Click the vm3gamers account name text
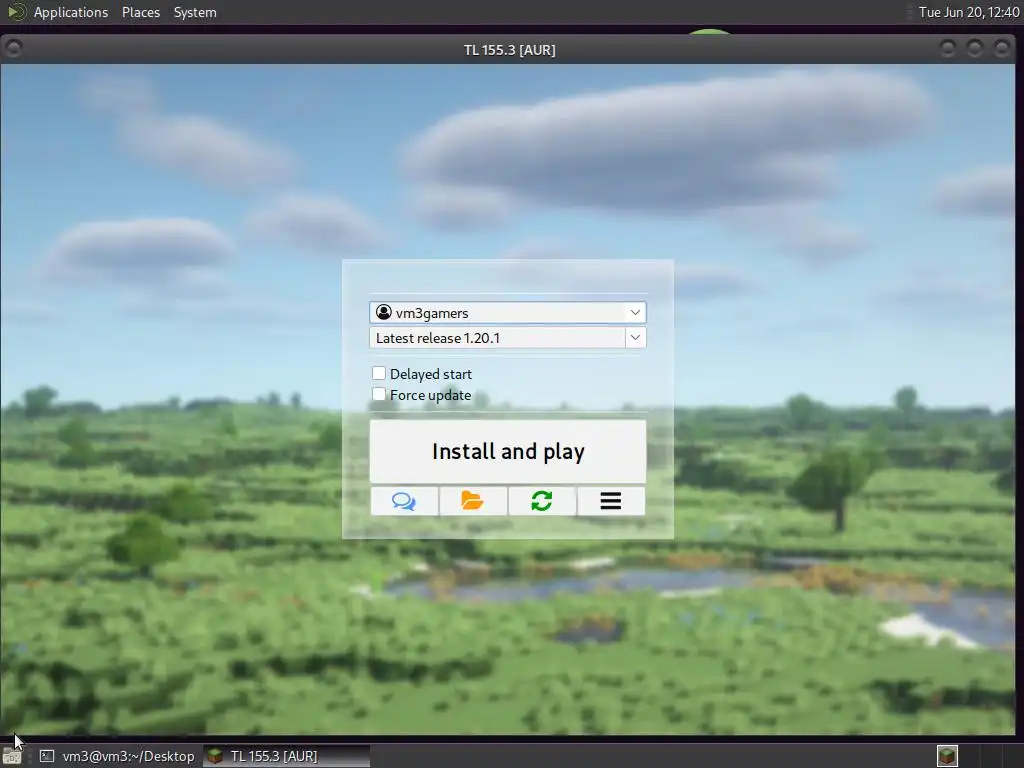 [x=432, y=313]
